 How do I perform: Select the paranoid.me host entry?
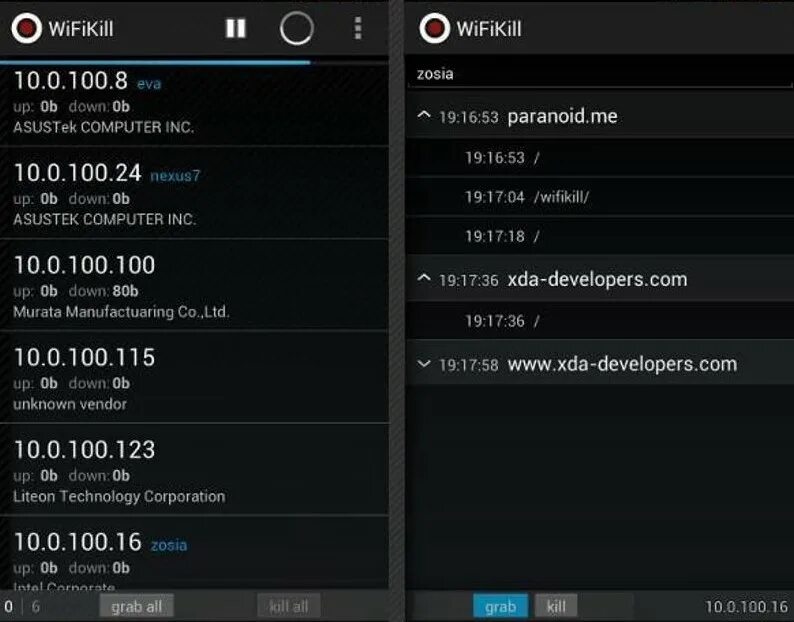click(600, 116)
